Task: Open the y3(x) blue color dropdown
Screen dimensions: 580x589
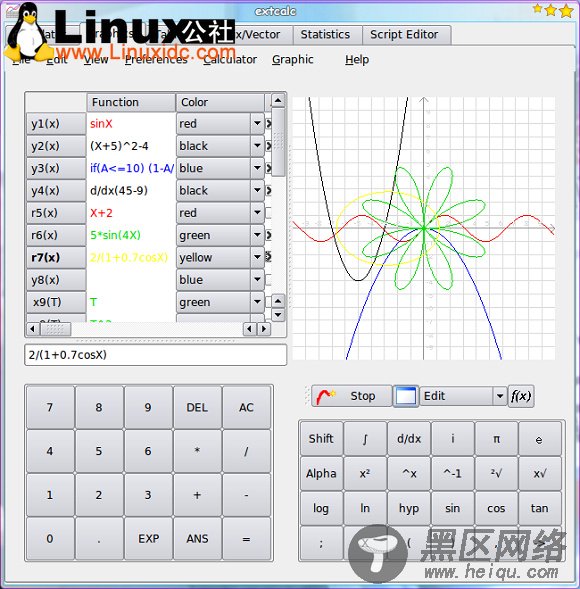Action: (x=221, y=168)
